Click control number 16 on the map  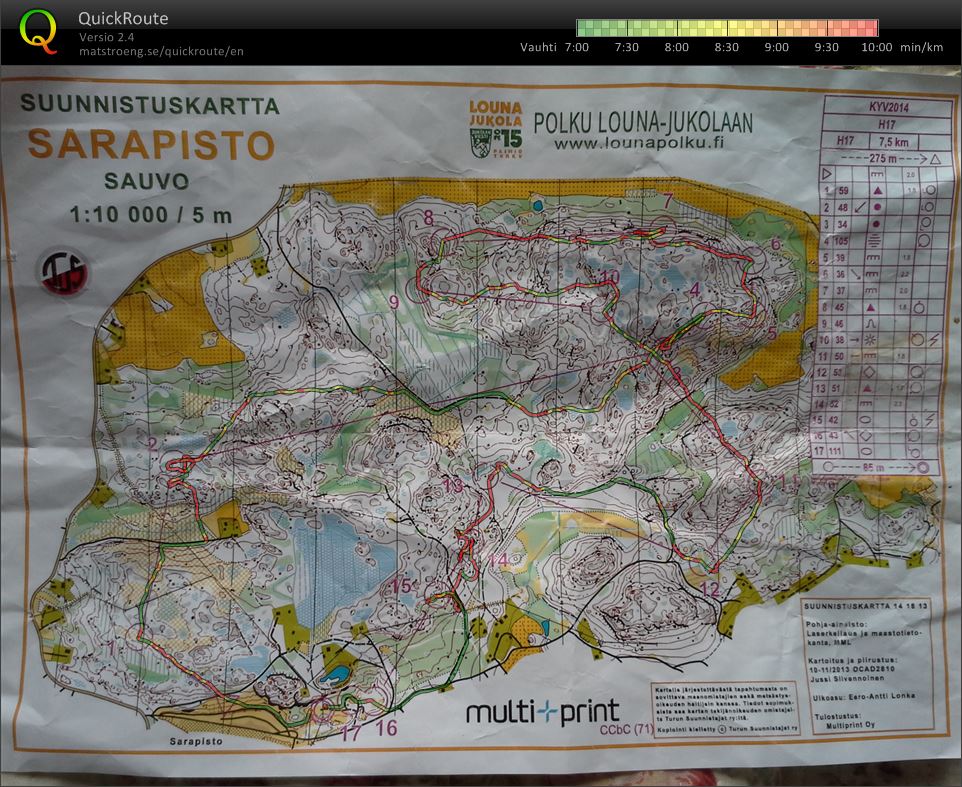pos(386,728)
